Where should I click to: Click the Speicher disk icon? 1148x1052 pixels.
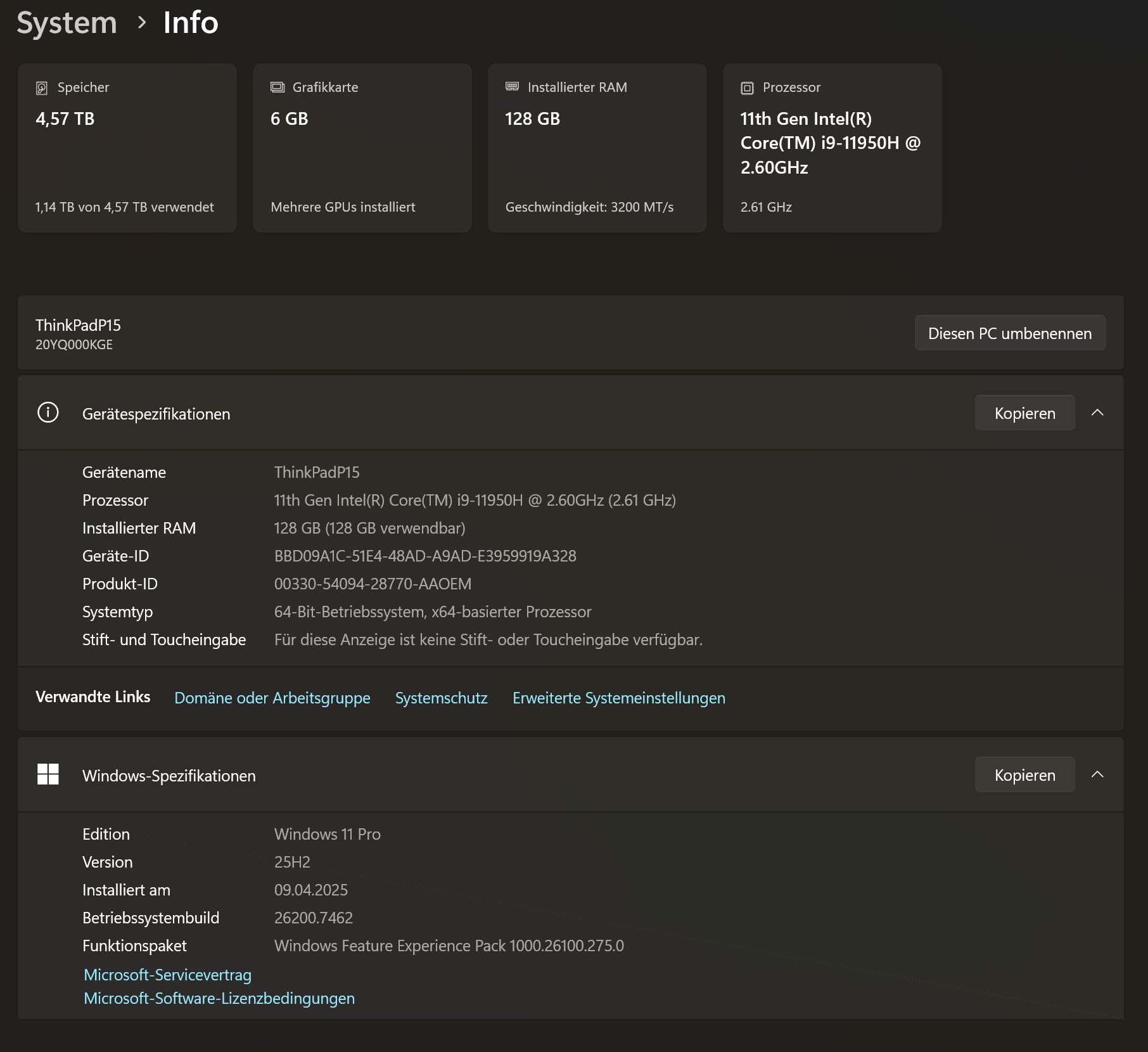click(42, 88)
